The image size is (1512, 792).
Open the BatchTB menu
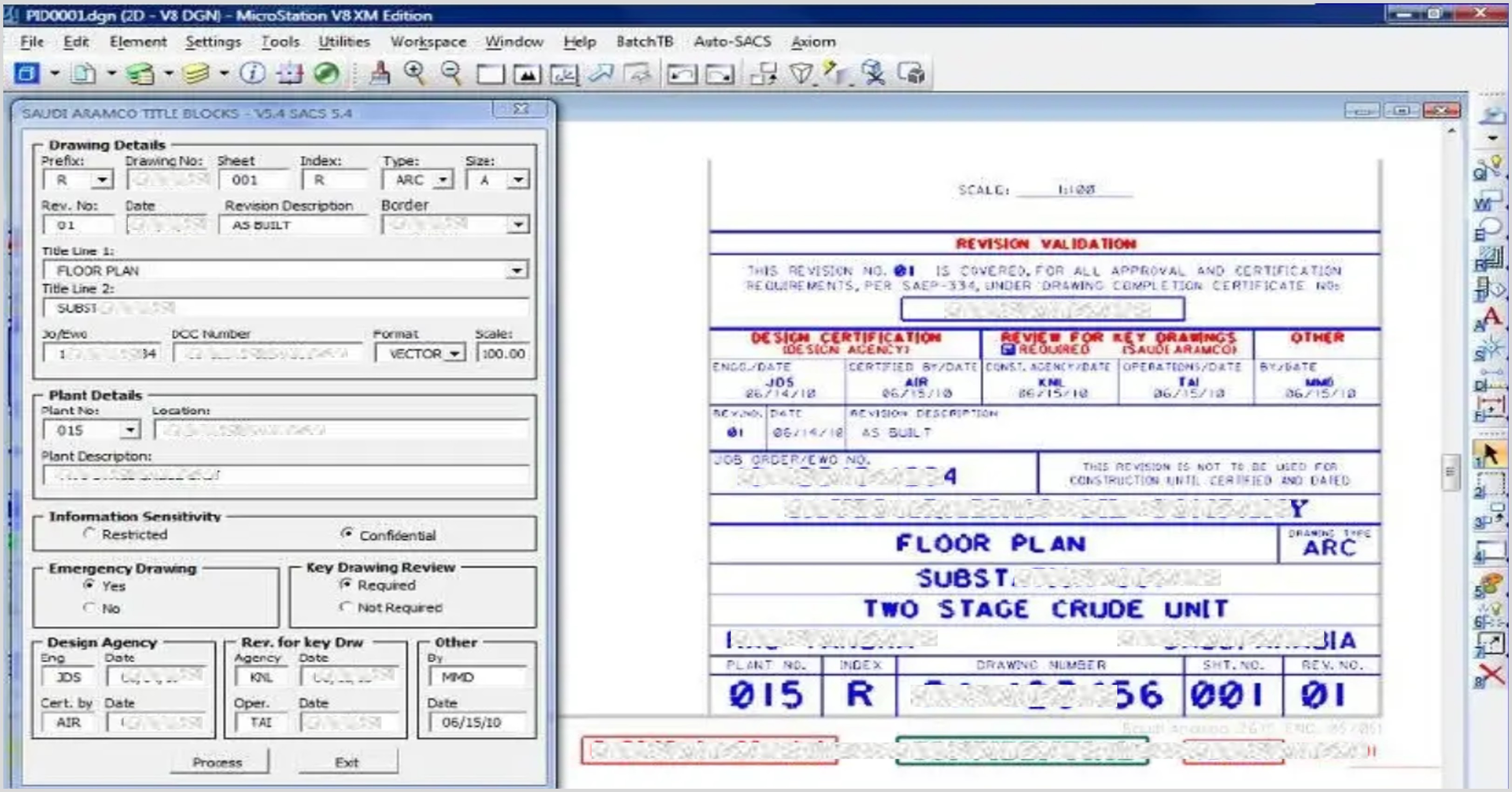point(644,41)
